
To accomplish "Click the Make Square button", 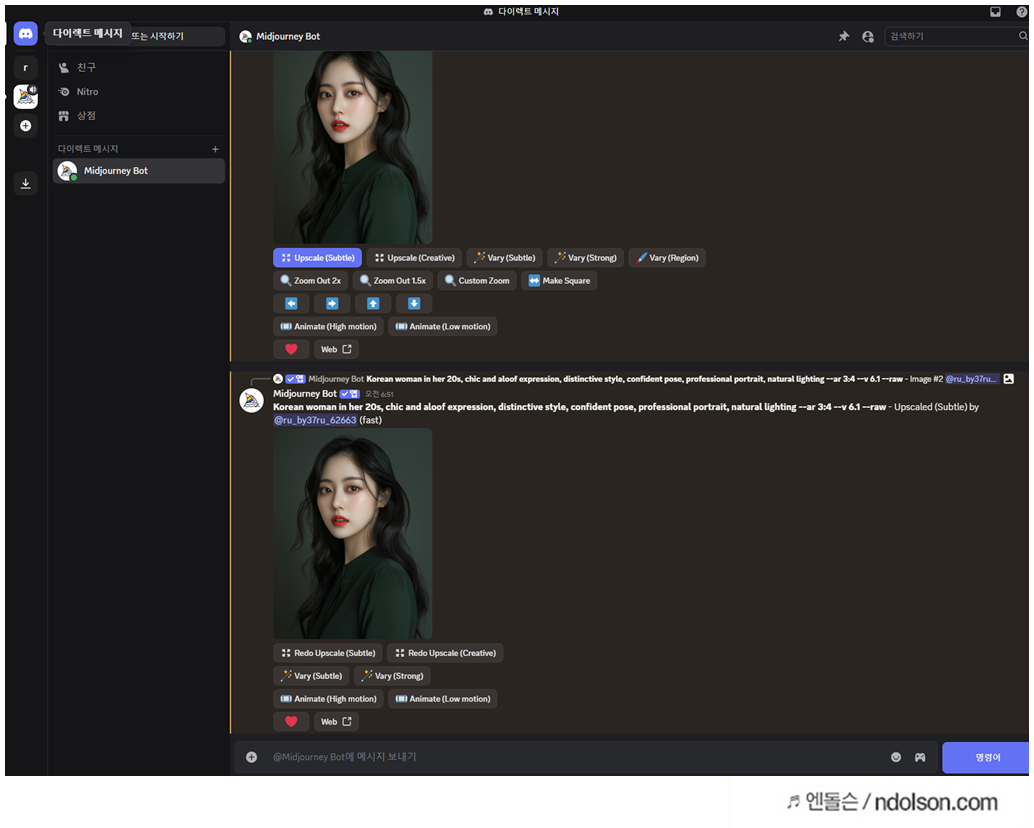I will point(559,281).
